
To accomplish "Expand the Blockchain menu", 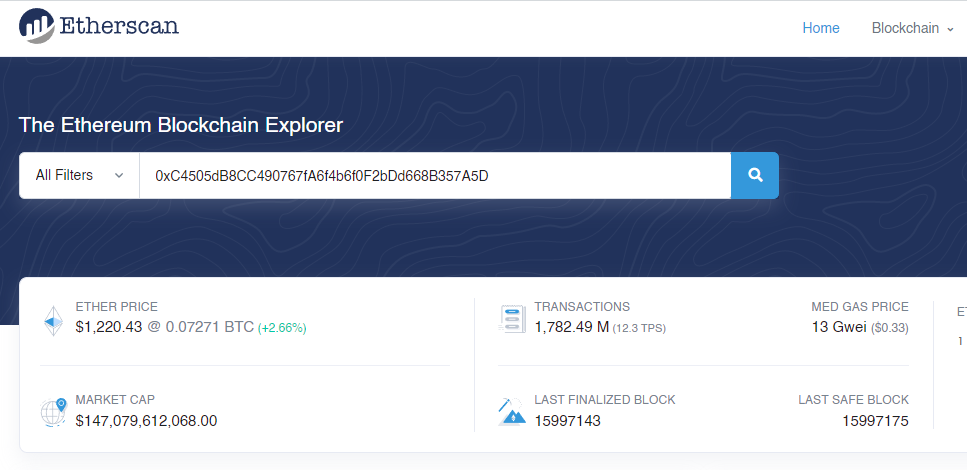I will (x=912, y=28).
